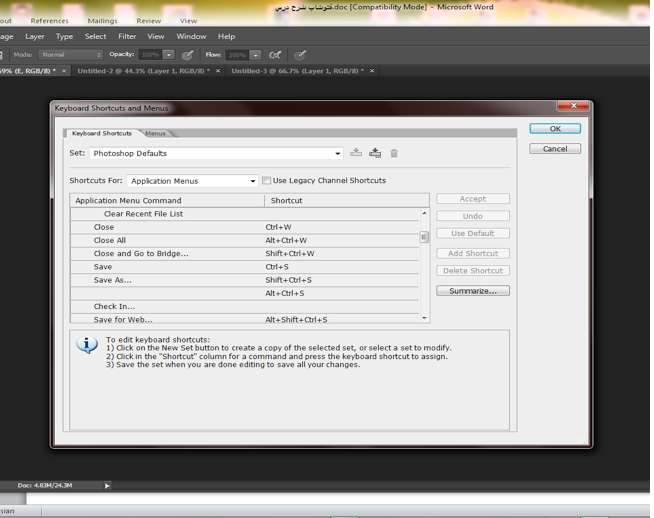Click the Summarize... button
Viewport: 654px width, 518px height.
coord(473,291)
